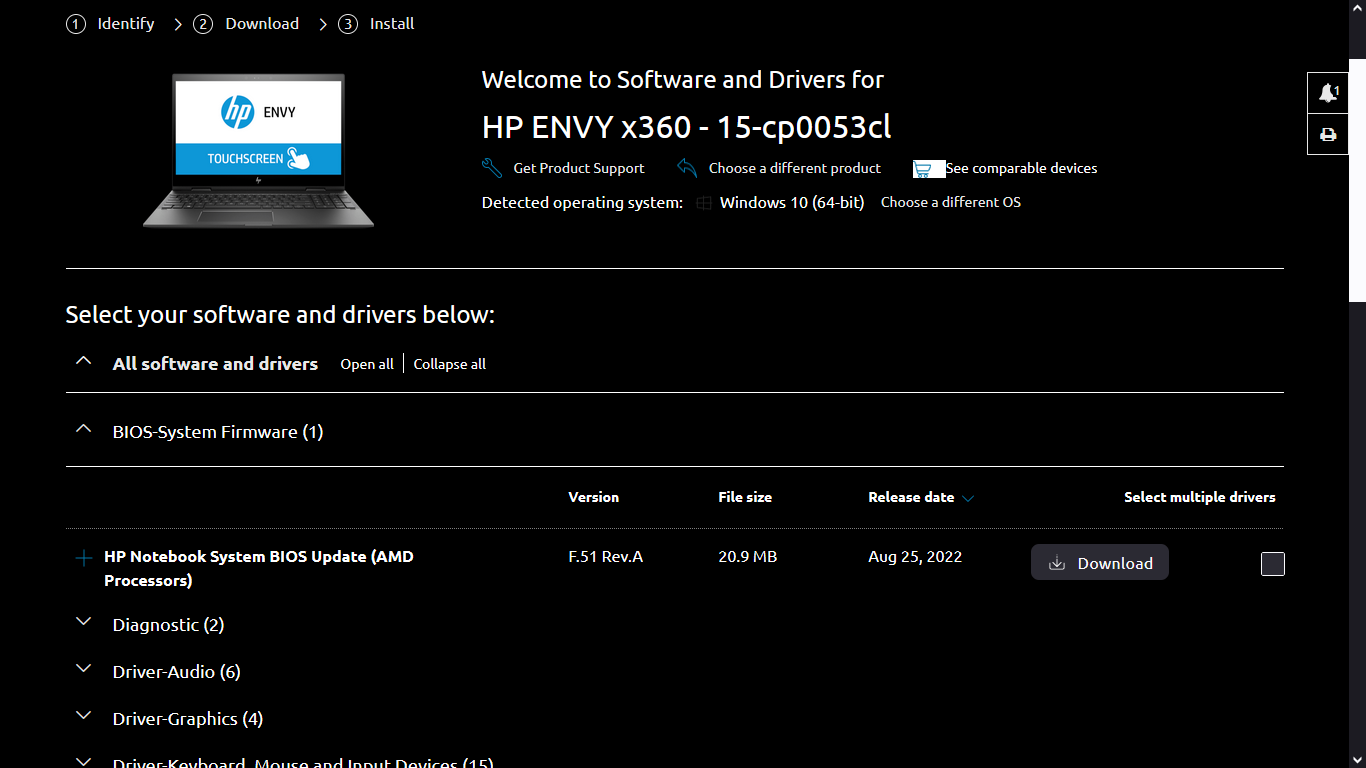Viewport: 1366px width, 768px height.
Task: Collapse the BIOS-System Firmware section
Action: [84, 428]
